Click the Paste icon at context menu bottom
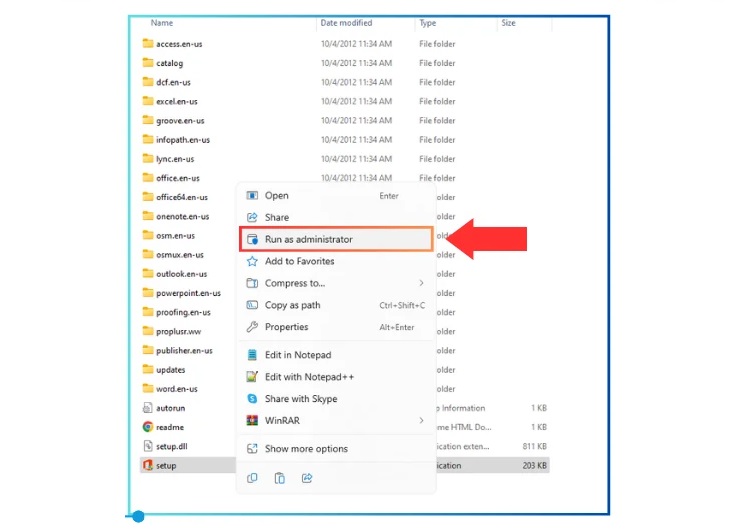733x529 pixels. (280, 479)
